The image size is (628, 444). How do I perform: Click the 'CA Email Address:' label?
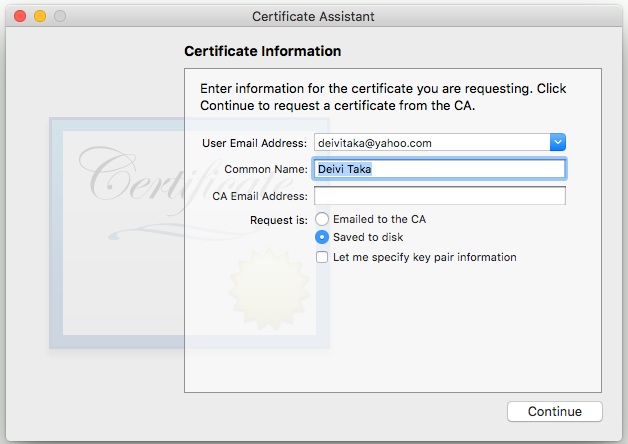pos(260,196)
